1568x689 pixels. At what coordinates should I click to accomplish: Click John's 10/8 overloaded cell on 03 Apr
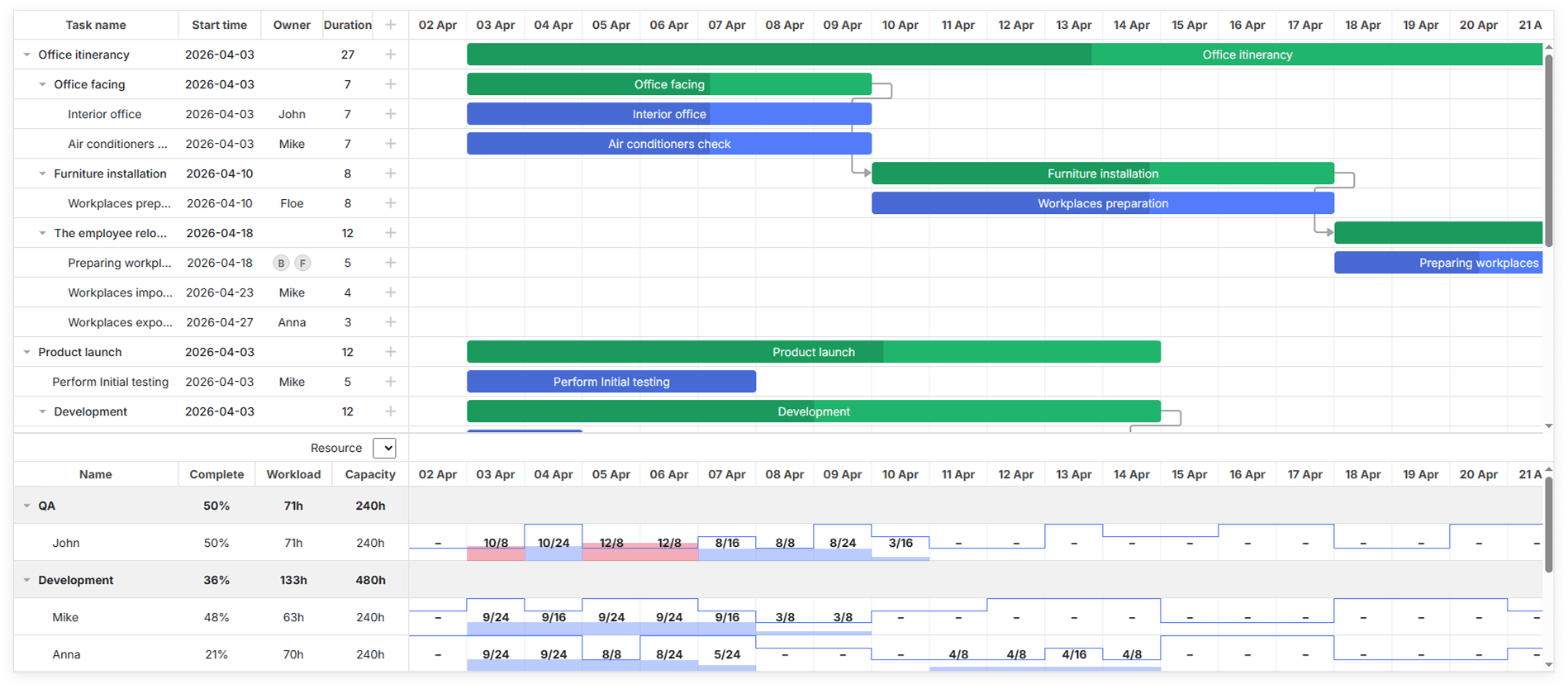496,543
